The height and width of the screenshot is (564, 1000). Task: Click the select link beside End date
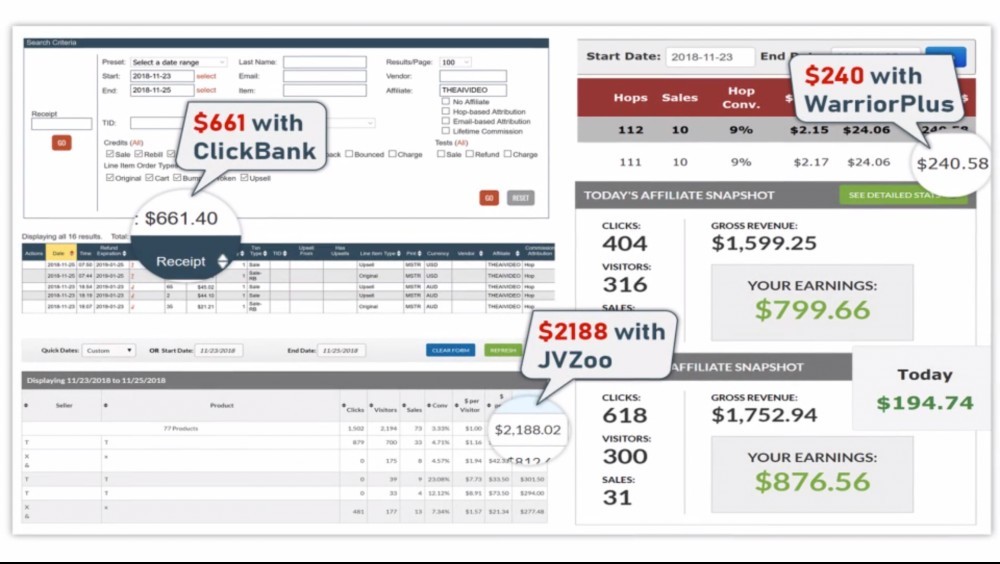(206, 90)
